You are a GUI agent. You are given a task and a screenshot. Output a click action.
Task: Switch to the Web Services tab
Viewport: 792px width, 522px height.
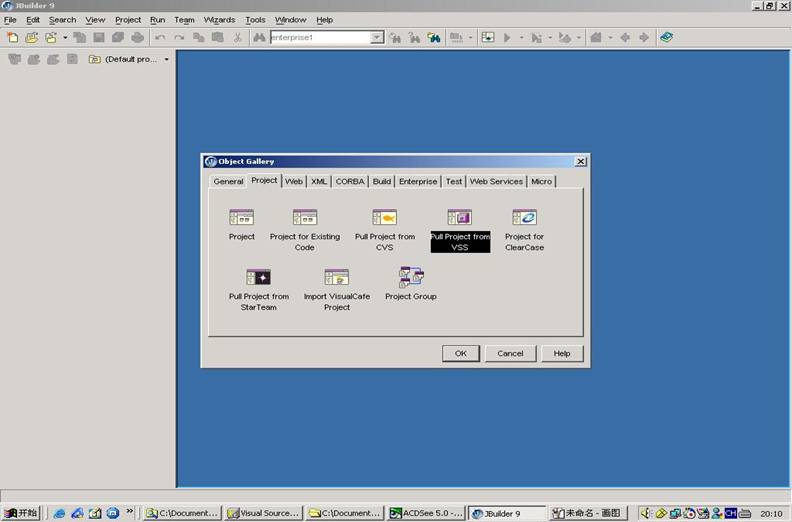click(496, 181)
